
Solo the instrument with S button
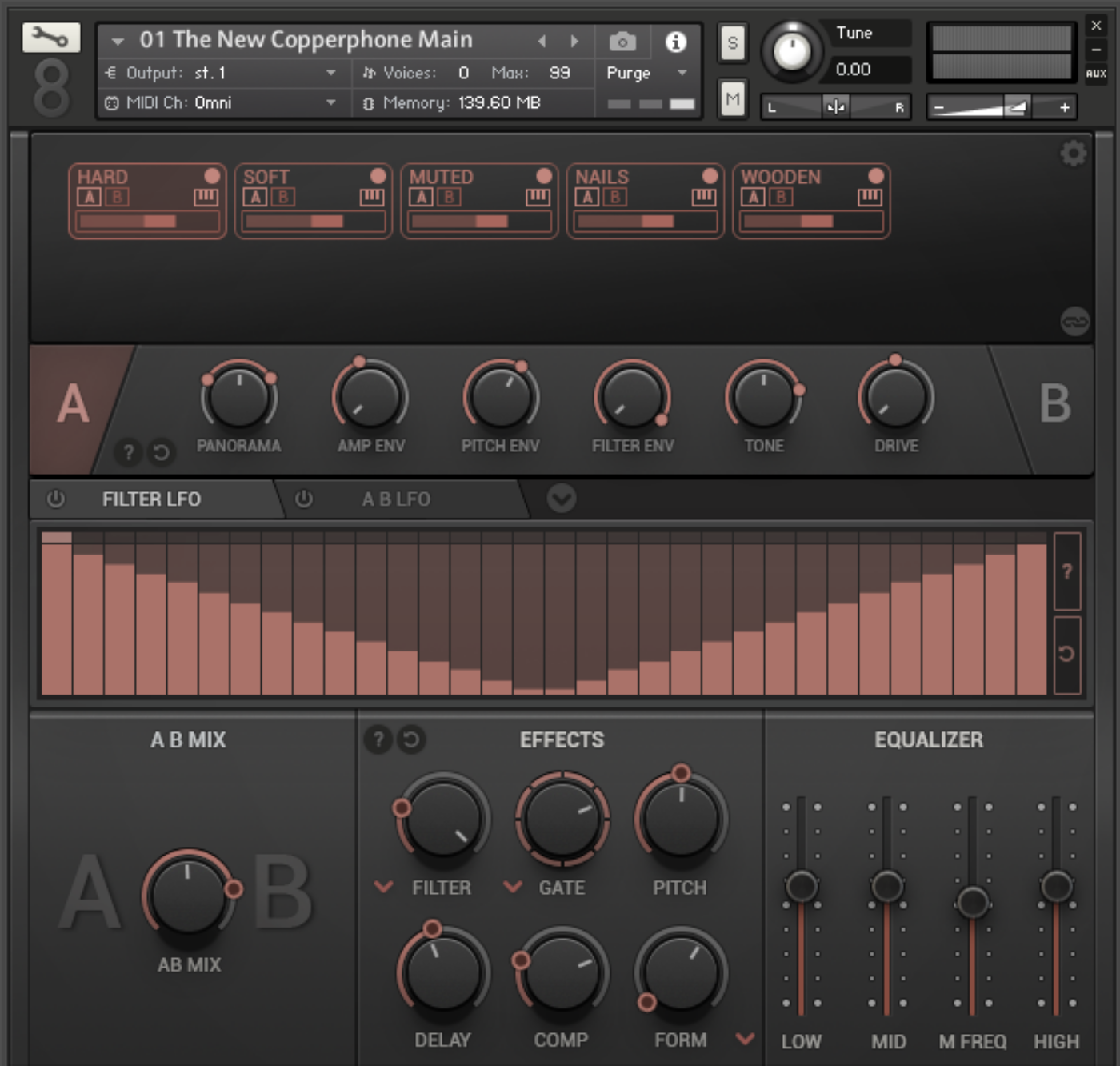click(732, 42)
